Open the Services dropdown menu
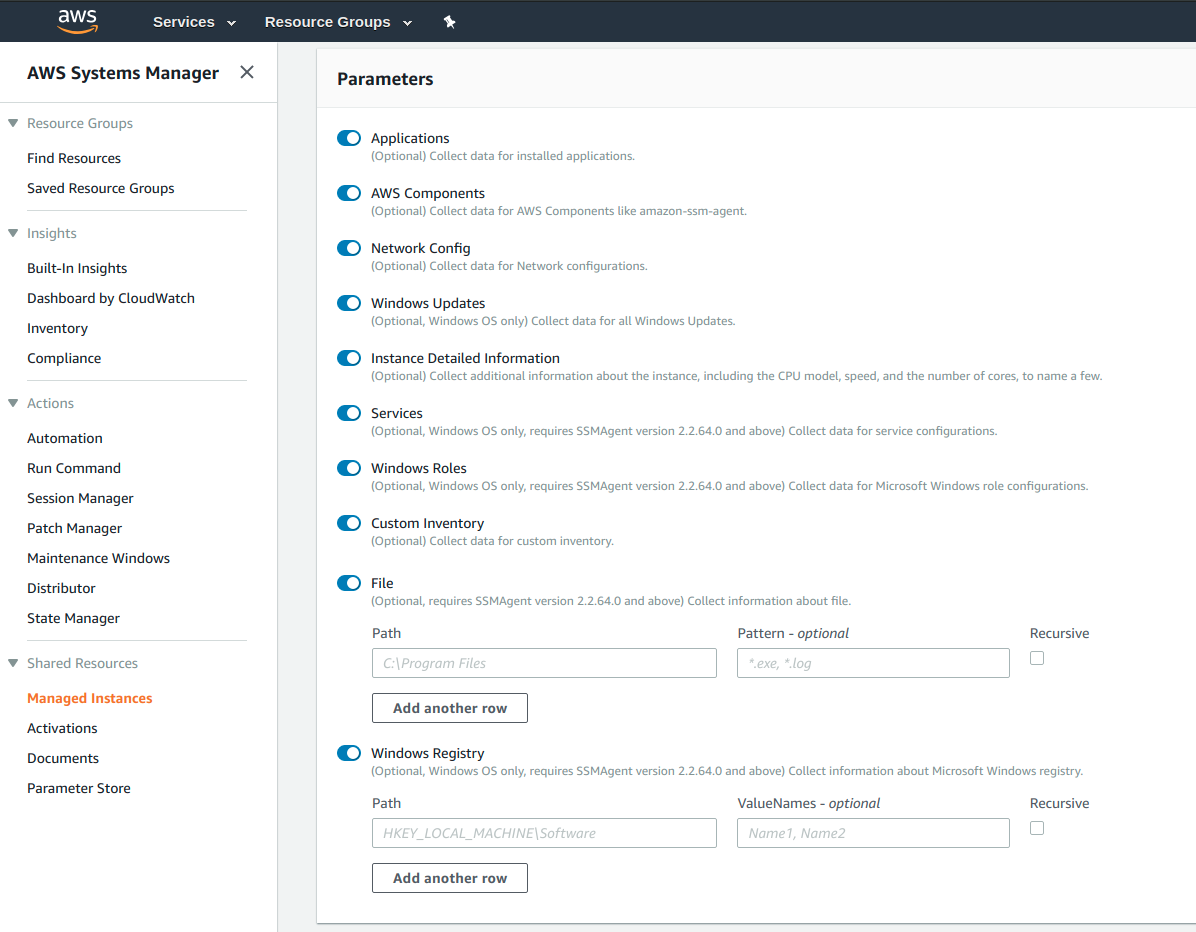 [x=195, y=22]
